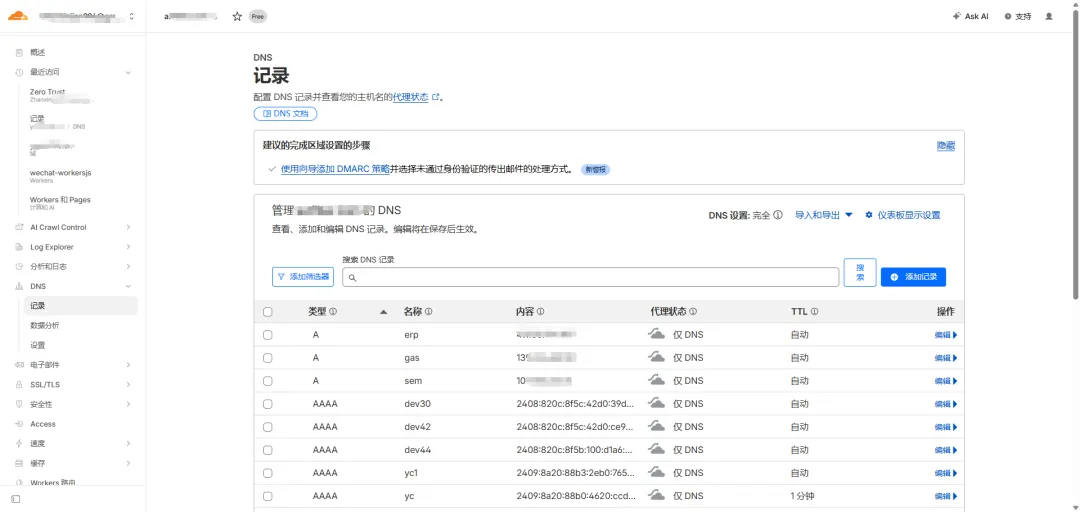Open wechat-workersjs recent item
Screen dimensions: 1080x512
tap(61, 173)
